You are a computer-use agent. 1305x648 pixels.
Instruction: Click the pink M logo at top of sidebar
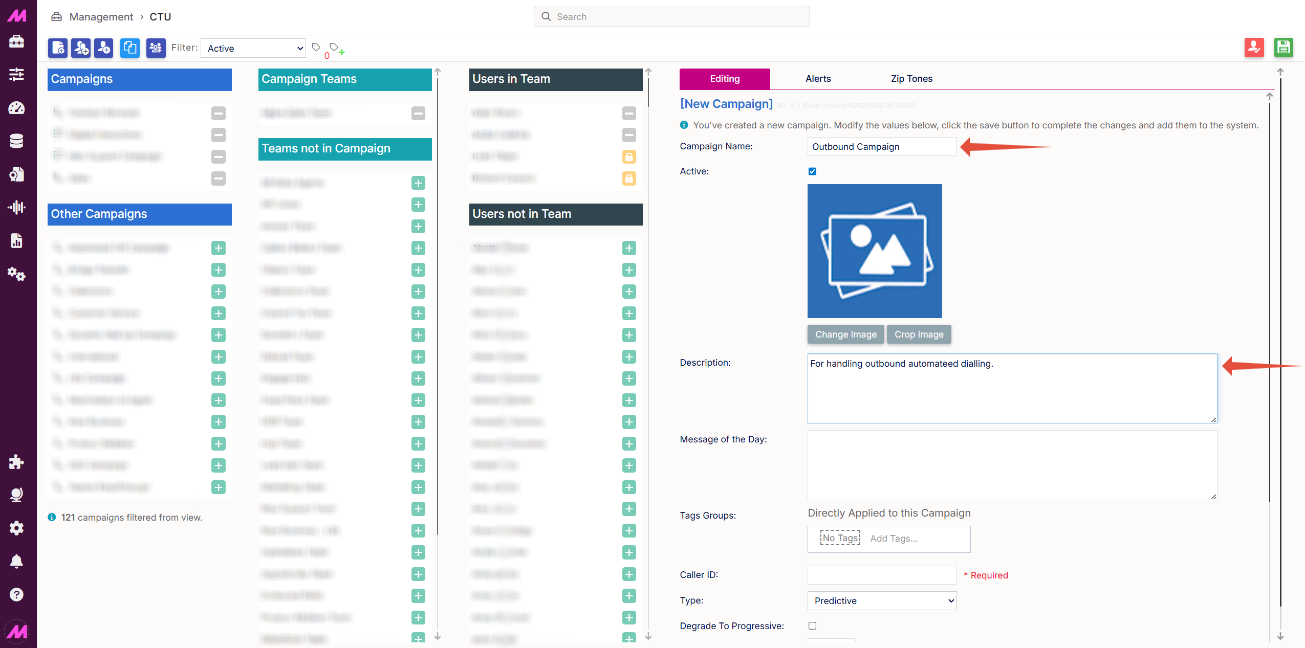[16, 14]
